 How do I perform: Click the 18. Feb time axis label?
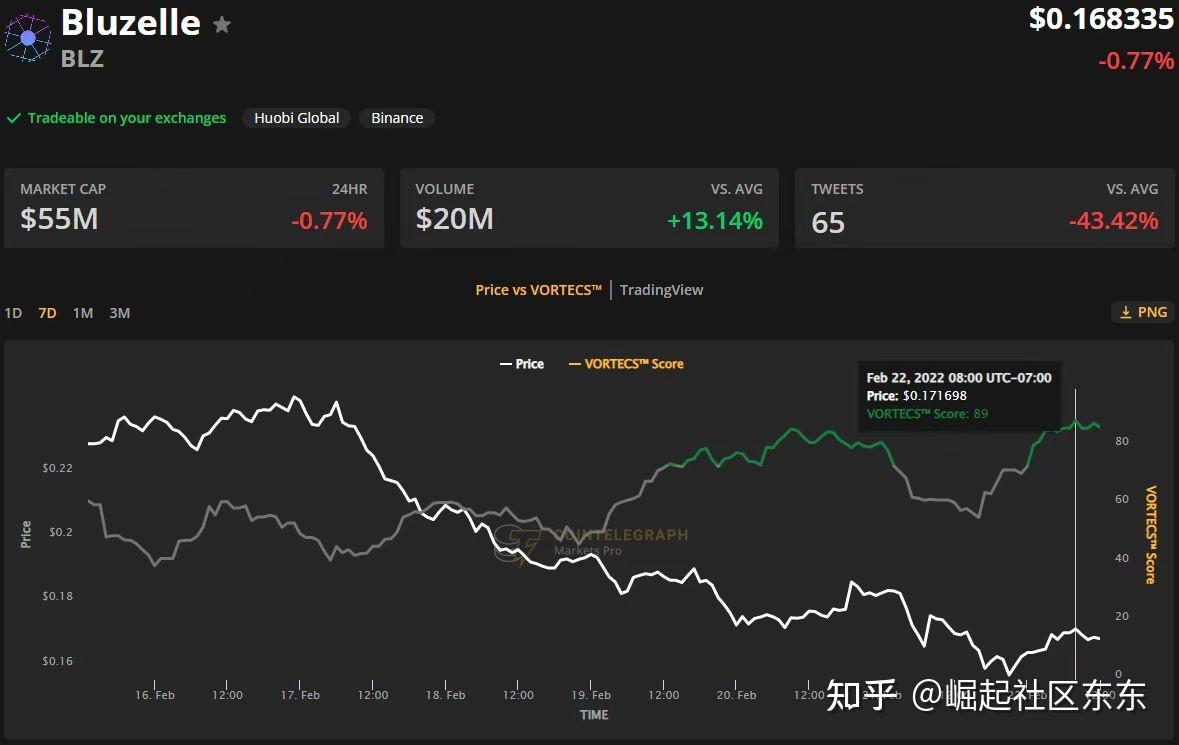click(445, 695)
